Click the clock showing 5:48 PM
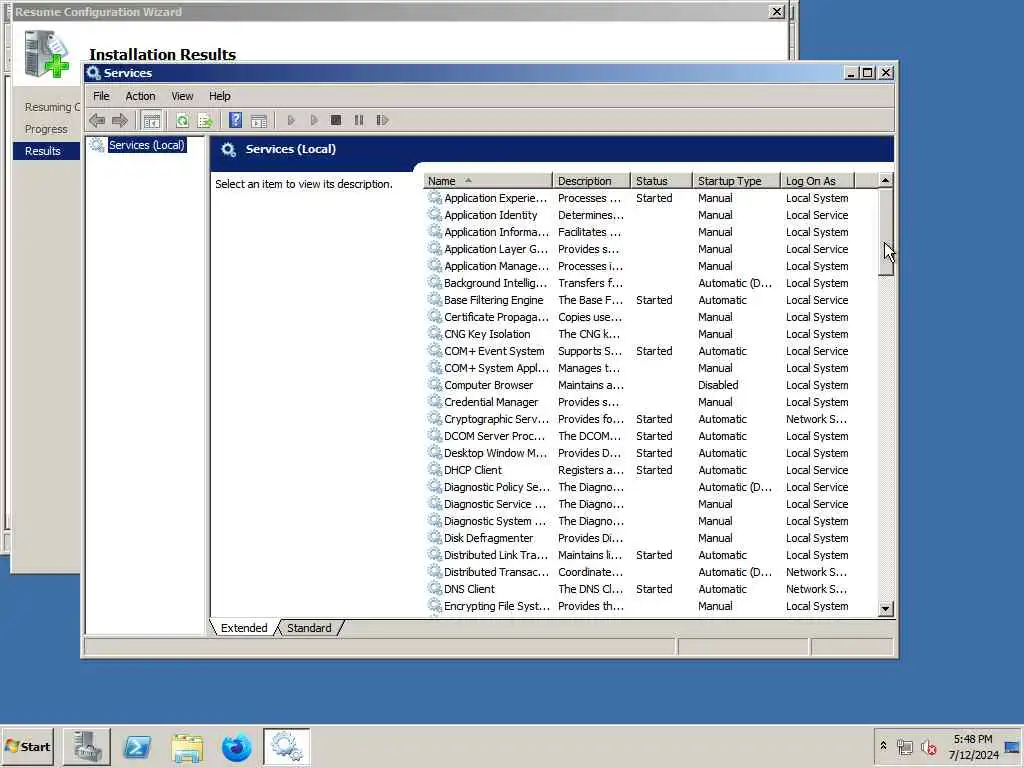The height and width of the screenshot is (768, 1024). [x=973, y=739]
